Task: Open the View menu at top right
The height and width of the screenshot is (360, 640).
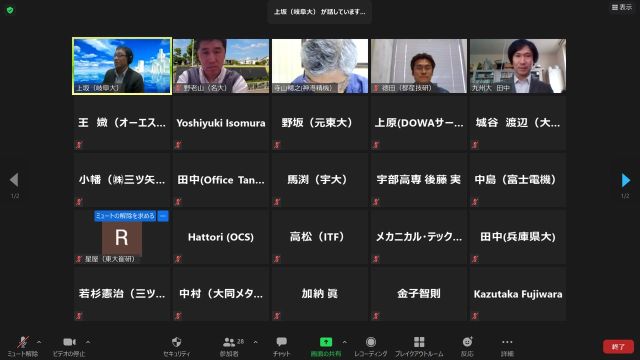Action: pos(622,7)
